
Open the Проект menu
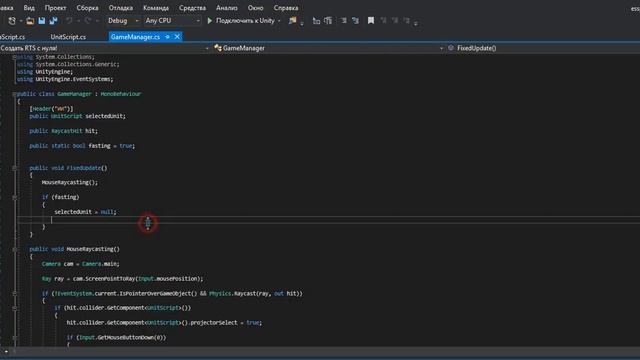[56, 8]
